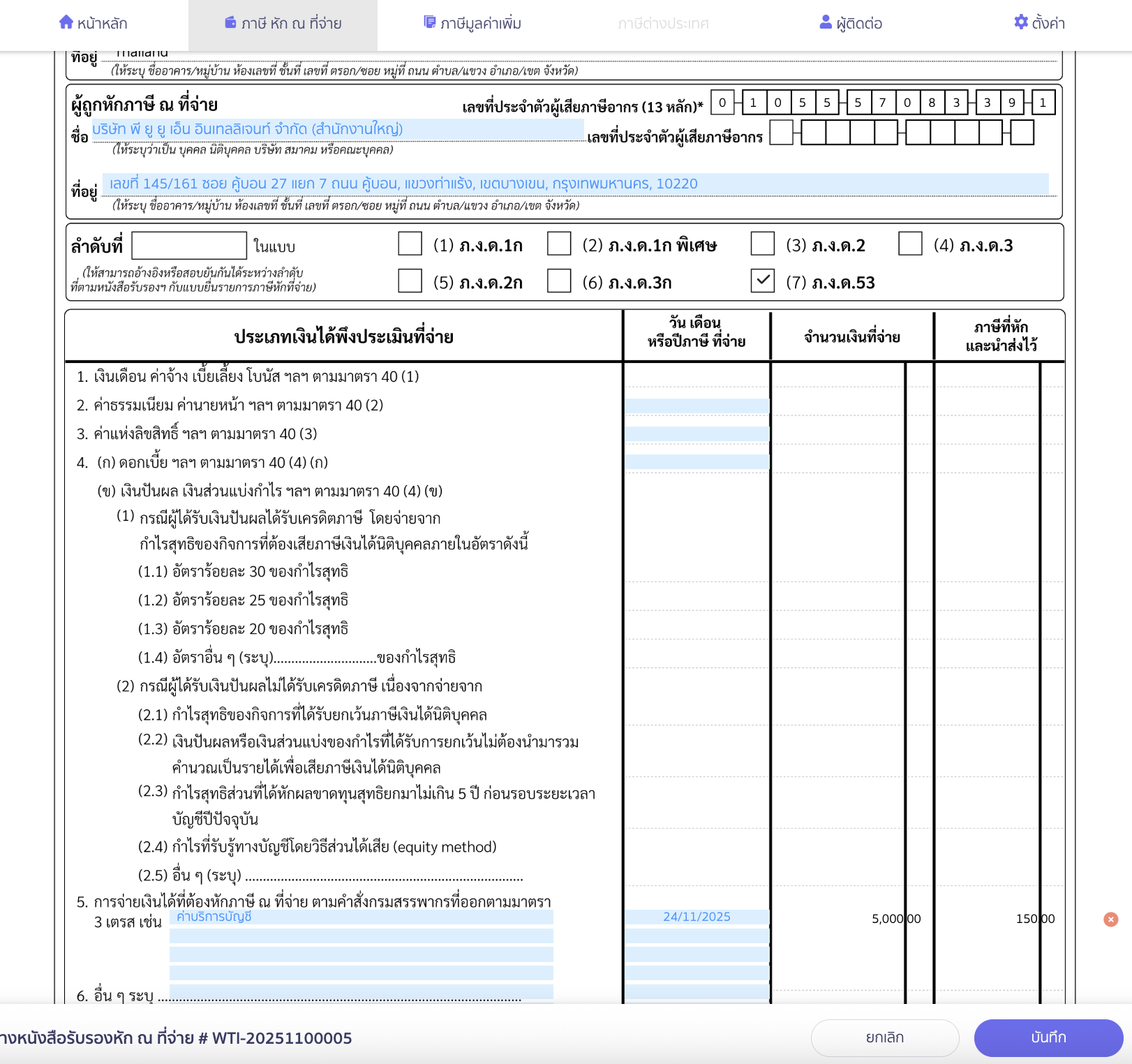Edit the payee company name field

(338, 129)
